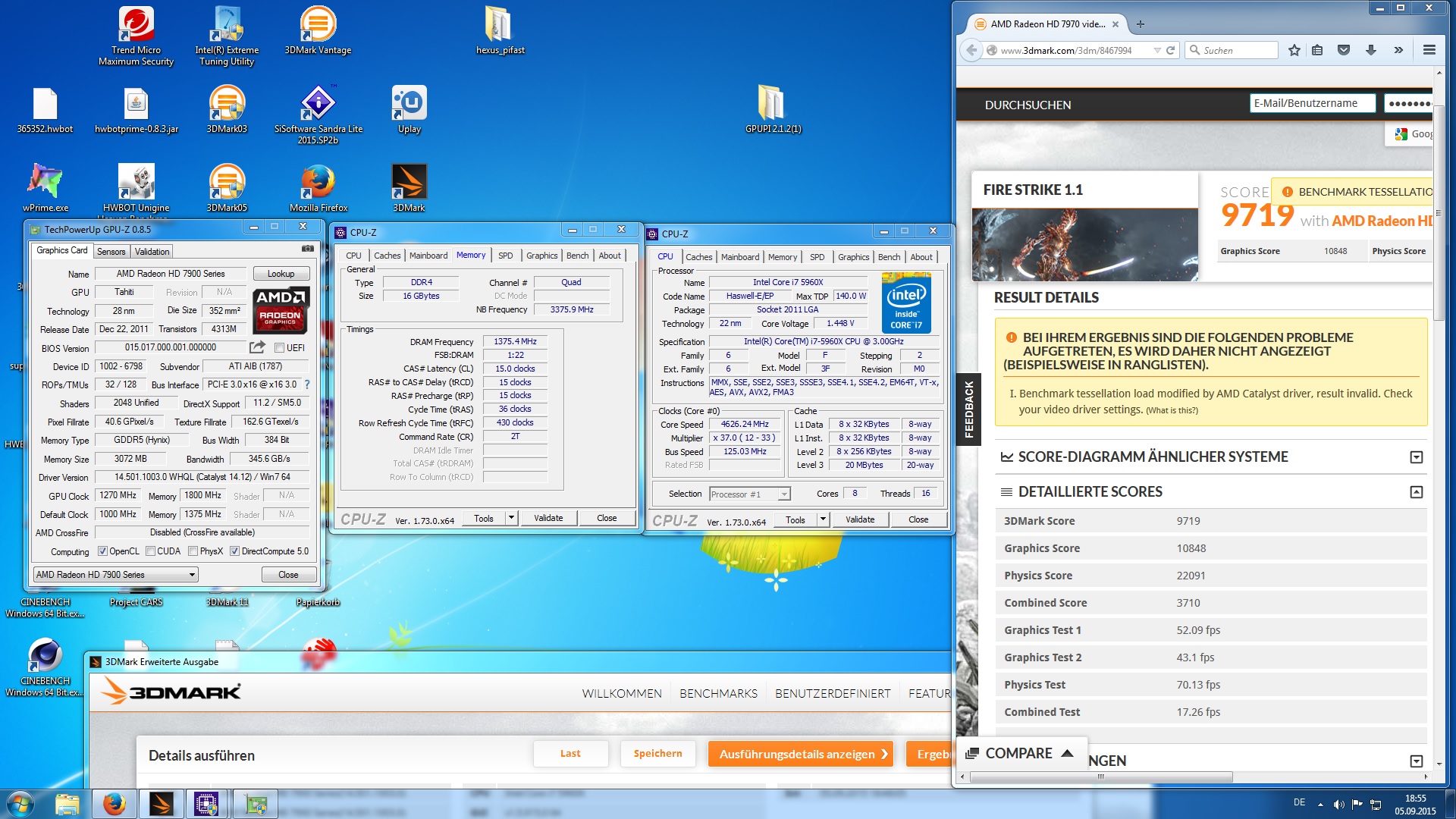This screenshot has height=819, width=1456.
Task: Launch hwbotprime-0.8.3.jar
Action: 136,110
